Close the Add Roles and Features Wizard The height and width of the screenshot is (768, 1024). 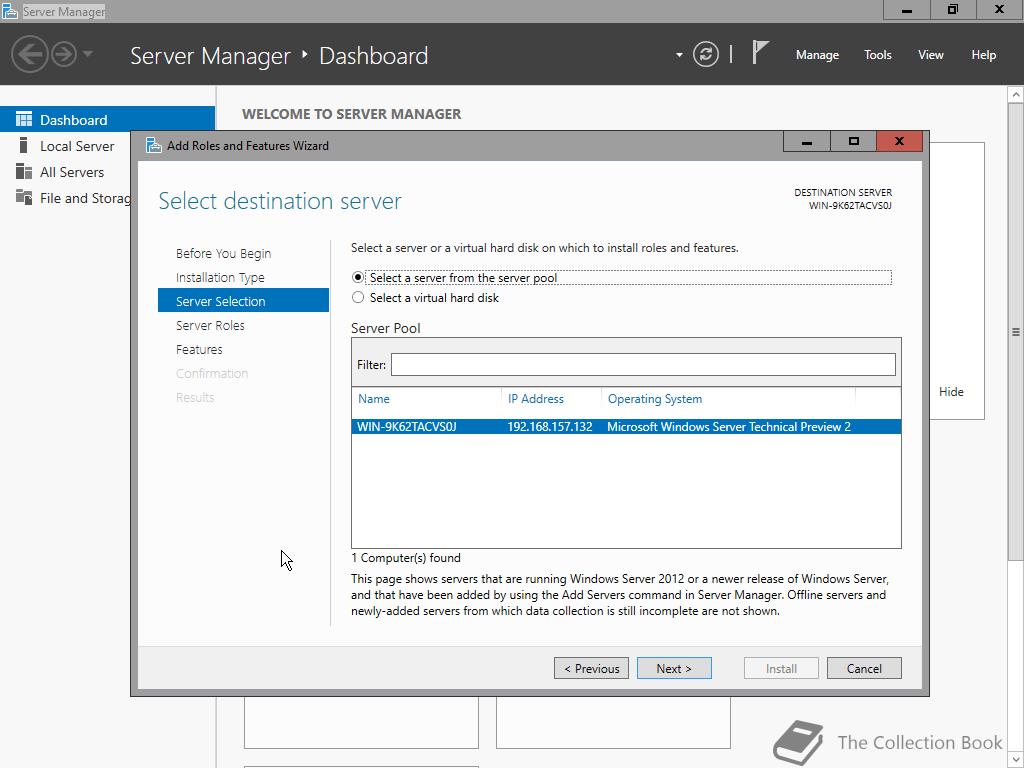pyautogui.click(x=899, y=141)
